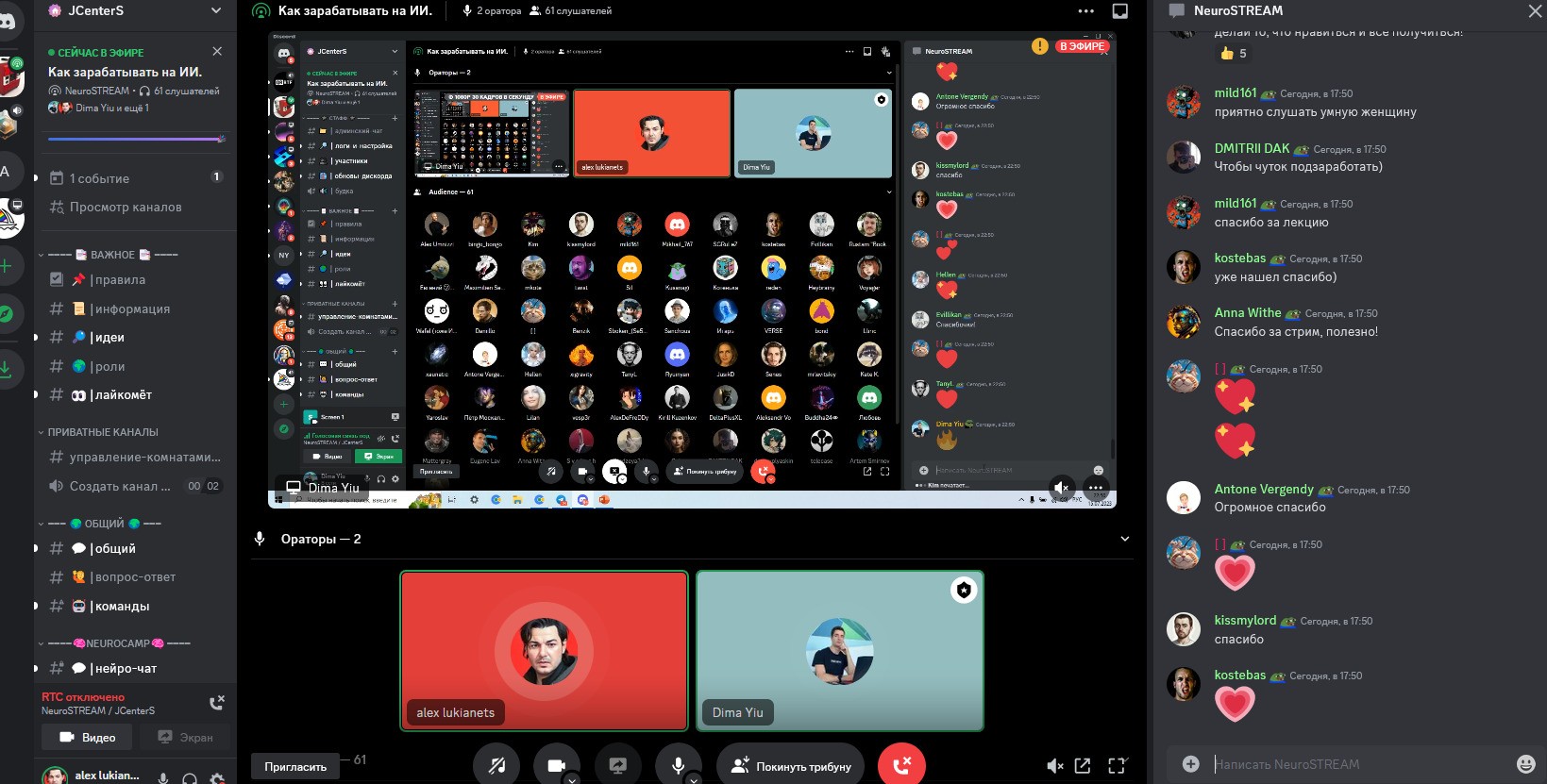The image size is (1547, 784).
Task: Click the plus attachment icon in chat
Action: (1191, 764)
